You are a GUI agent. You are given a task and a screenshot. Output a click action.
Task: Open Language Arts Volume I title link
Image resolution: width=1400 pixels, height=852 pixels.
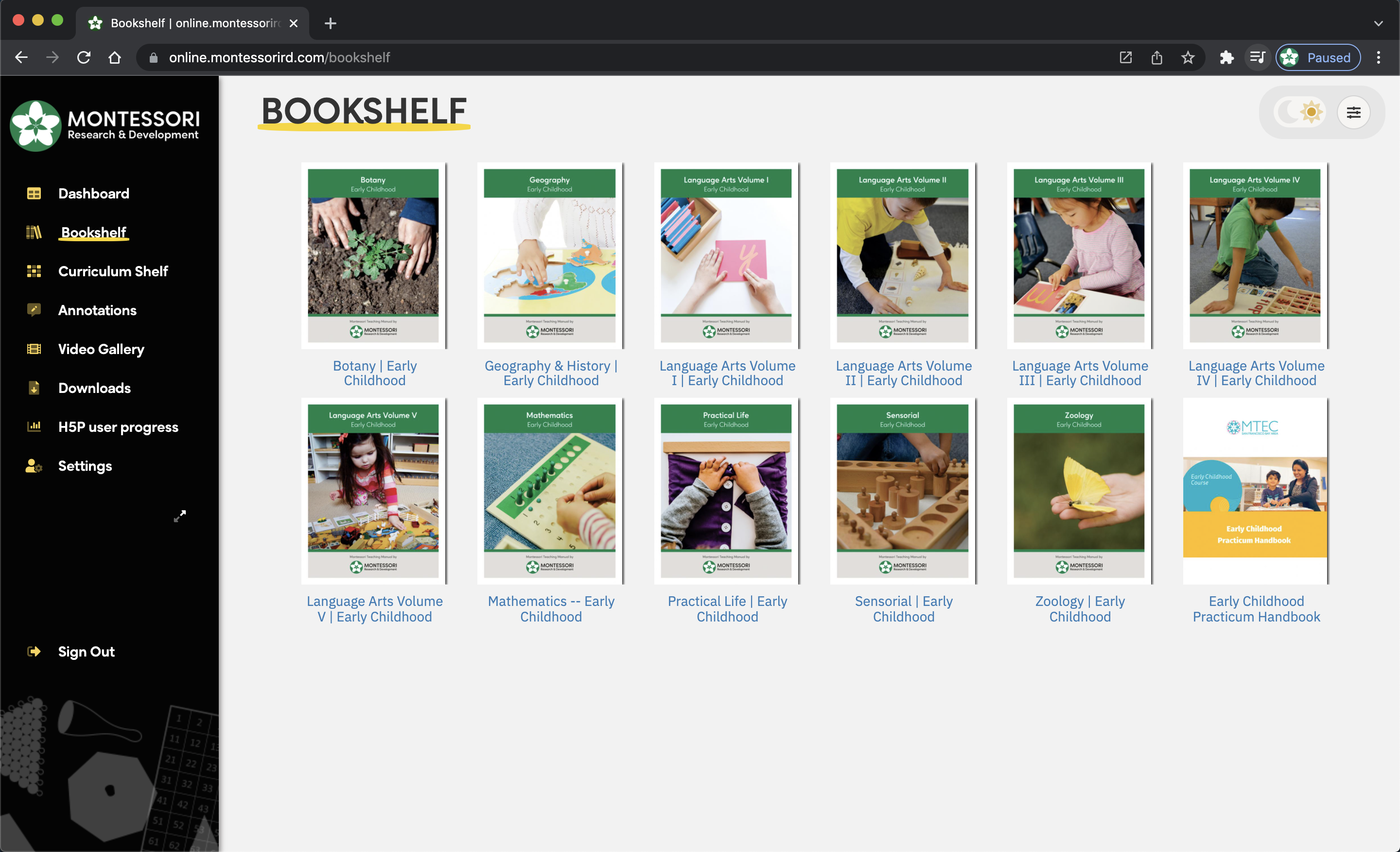click(727, 373)
